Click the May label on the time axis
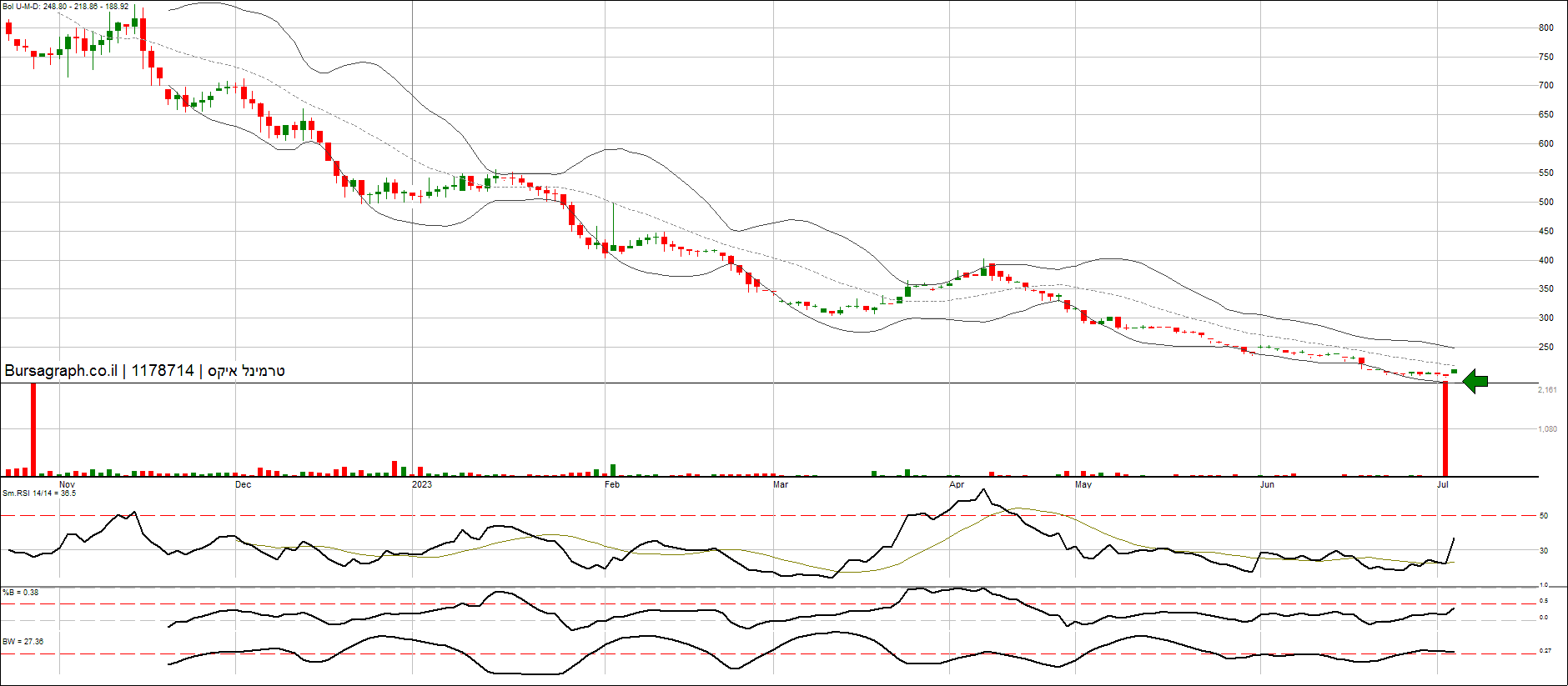 click(x=1083, y=484)
